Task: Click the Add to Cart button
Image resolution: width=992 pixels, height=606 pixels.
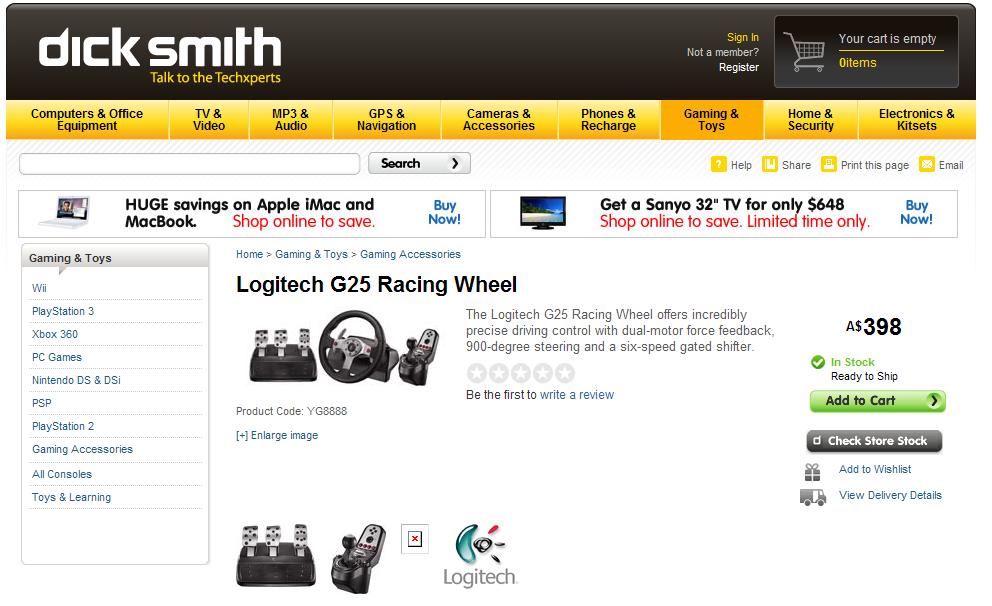Action: [x=877, y=400]
